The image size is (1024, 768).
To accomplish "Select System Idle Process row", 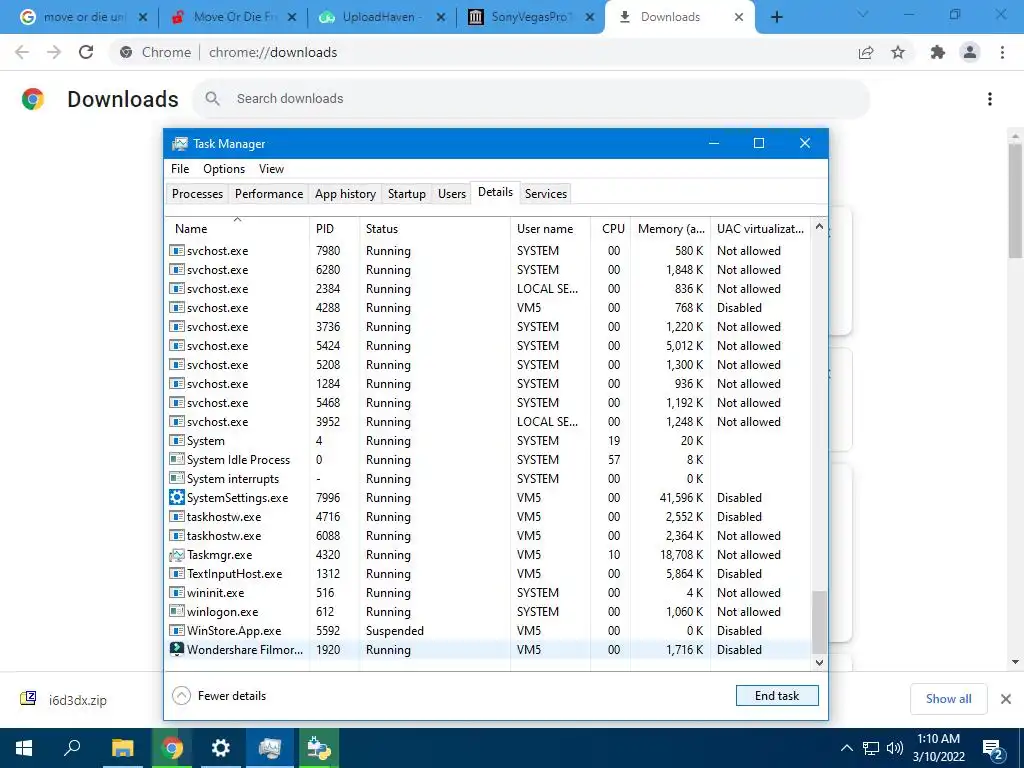I will [x=488, y=459].
